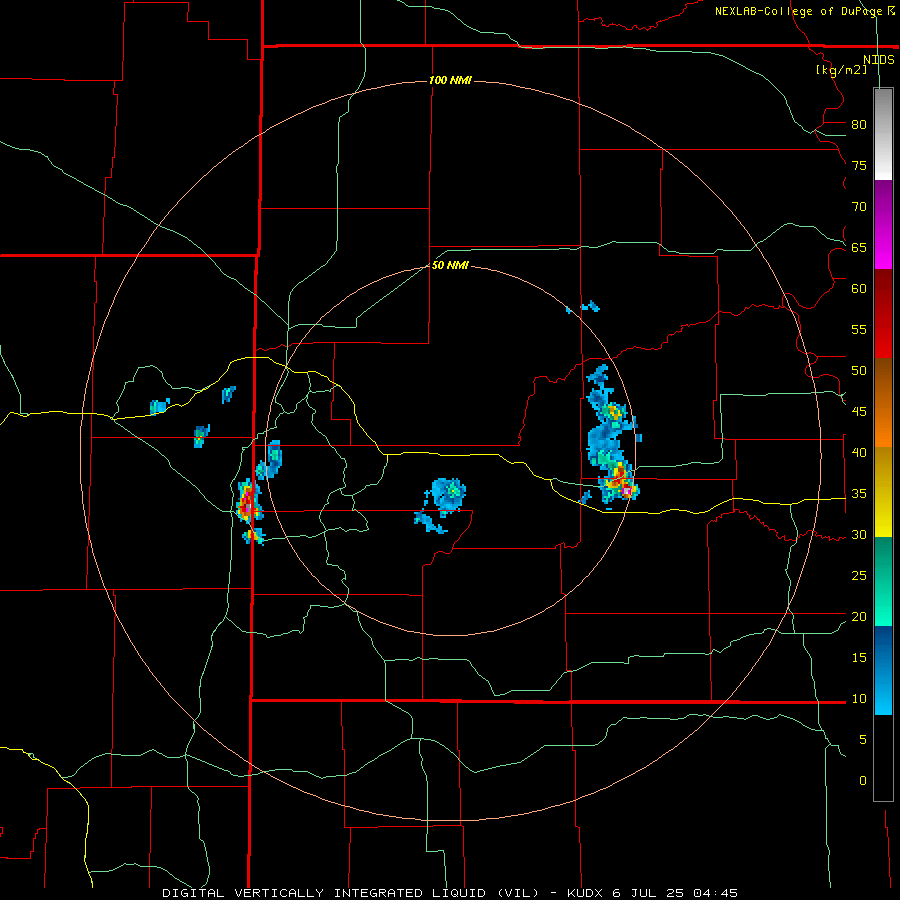Click the "KUDX" radar station identifier
The width and height of the screenshot is (900, 900).
(588, 893)
